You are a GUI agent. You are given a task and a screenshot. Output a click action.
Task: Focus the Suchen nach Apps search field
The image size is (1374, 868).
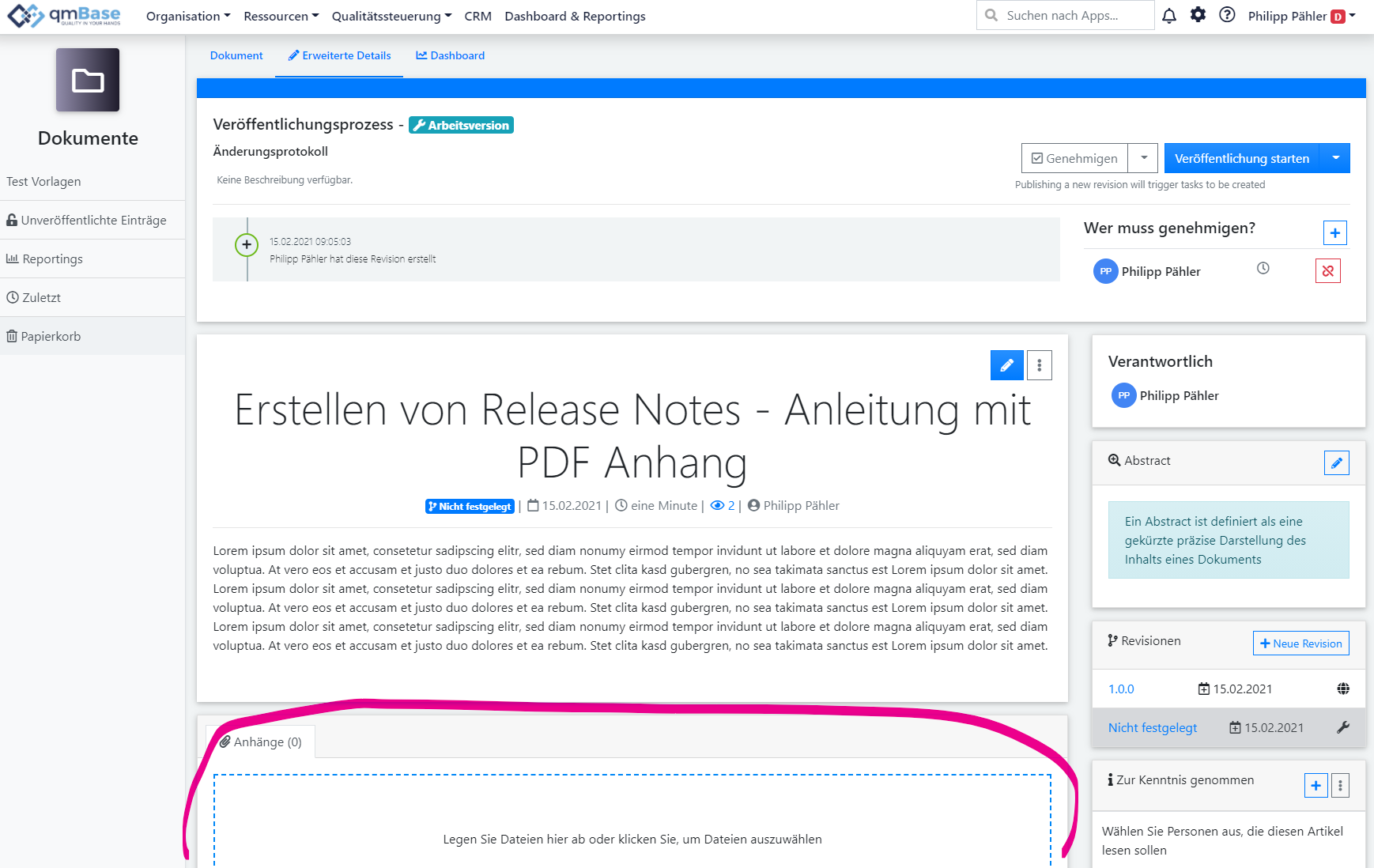click(1065, 15)
